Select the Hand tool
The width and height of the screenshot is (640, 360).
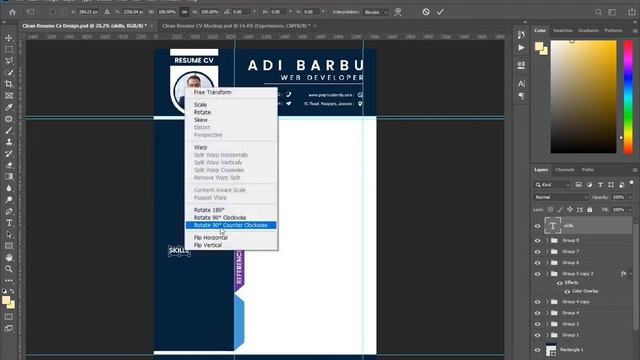9,258
